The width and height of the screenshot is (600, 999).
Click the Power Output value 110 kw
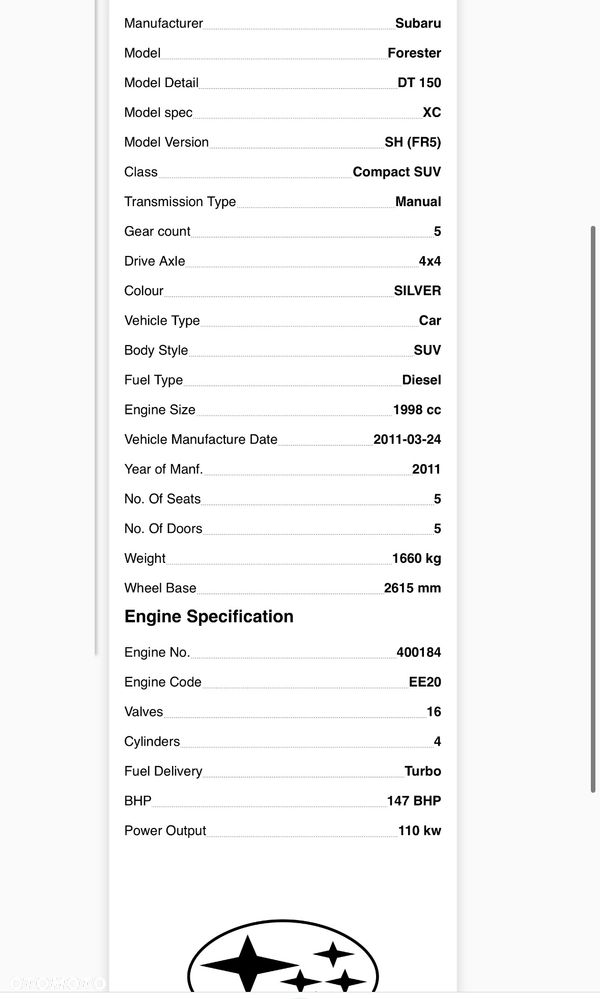click(419, 830)
